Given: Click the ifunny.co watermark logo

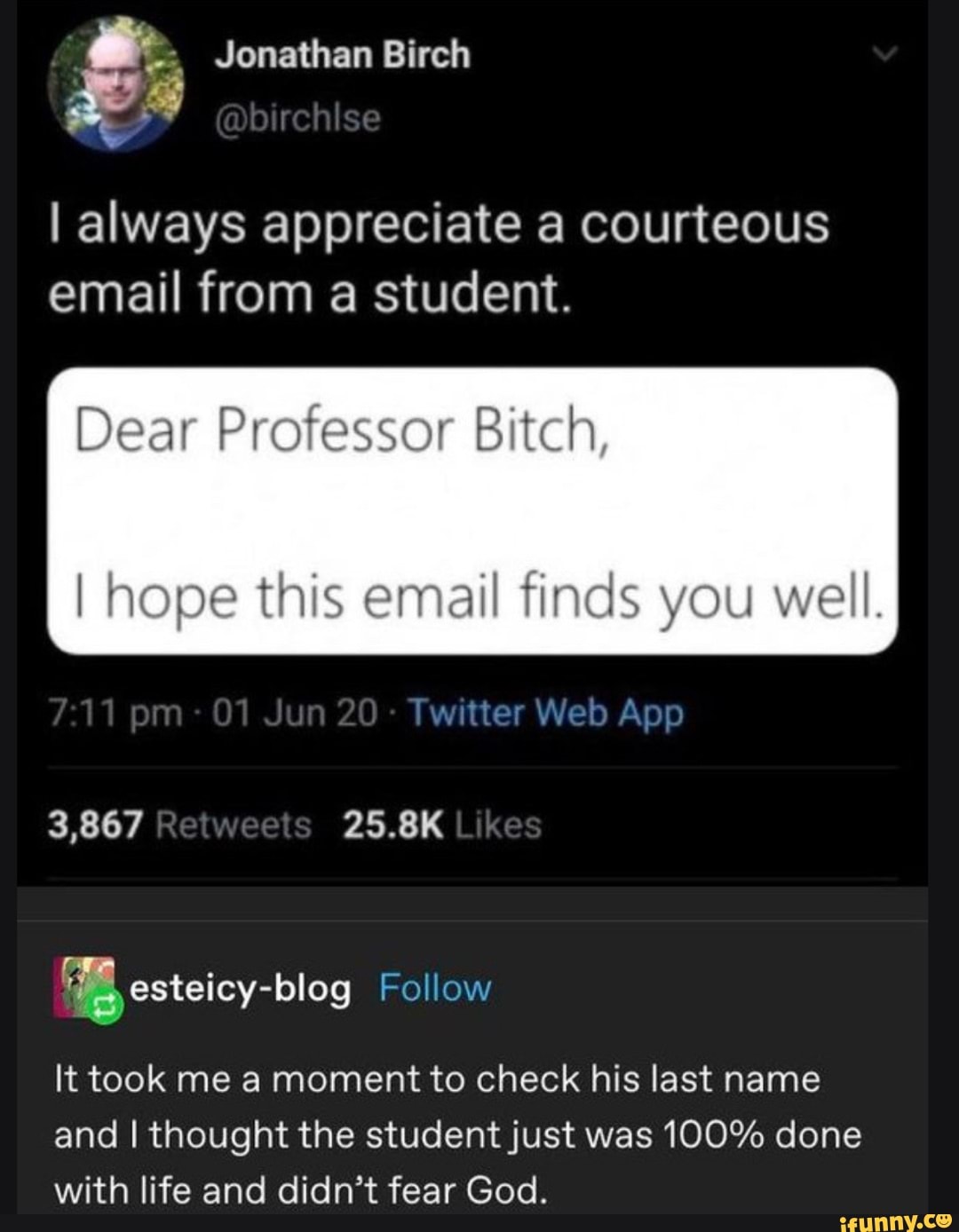Looking at the screenshot, I should pos(895,1218).
